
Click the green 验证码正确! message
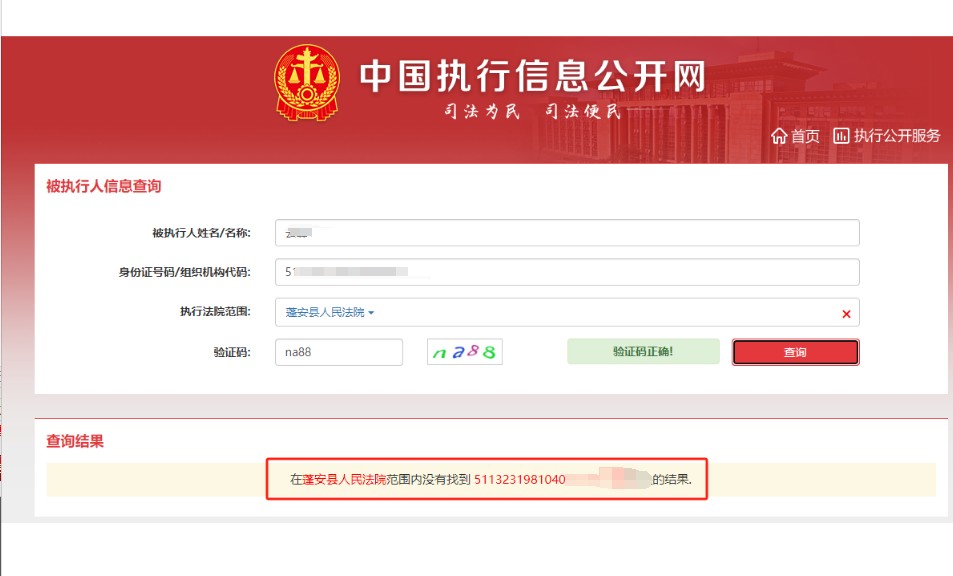tap(643, 352)
